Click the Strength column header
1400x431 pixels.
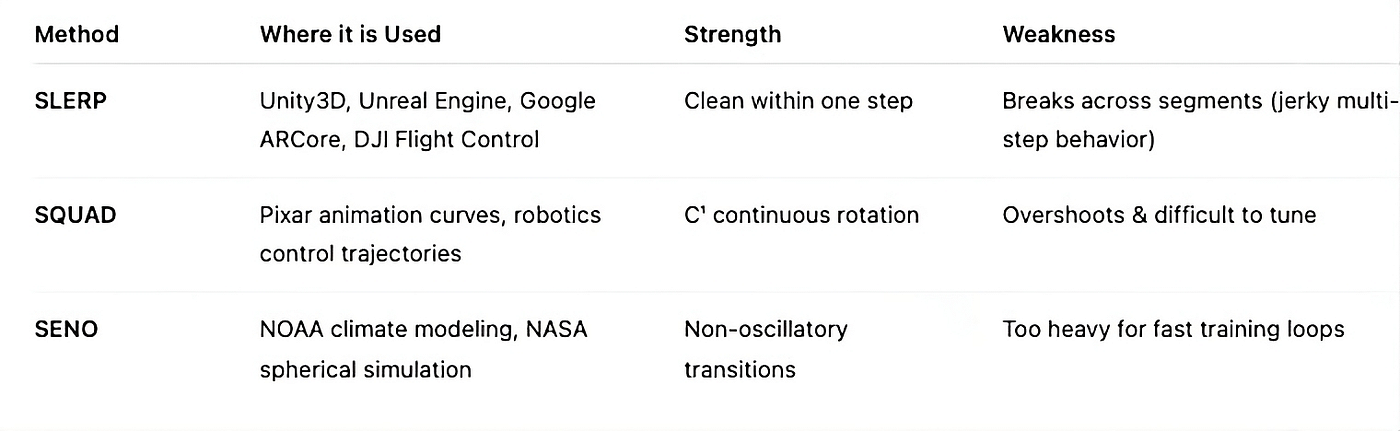click(x=733, y=34)
